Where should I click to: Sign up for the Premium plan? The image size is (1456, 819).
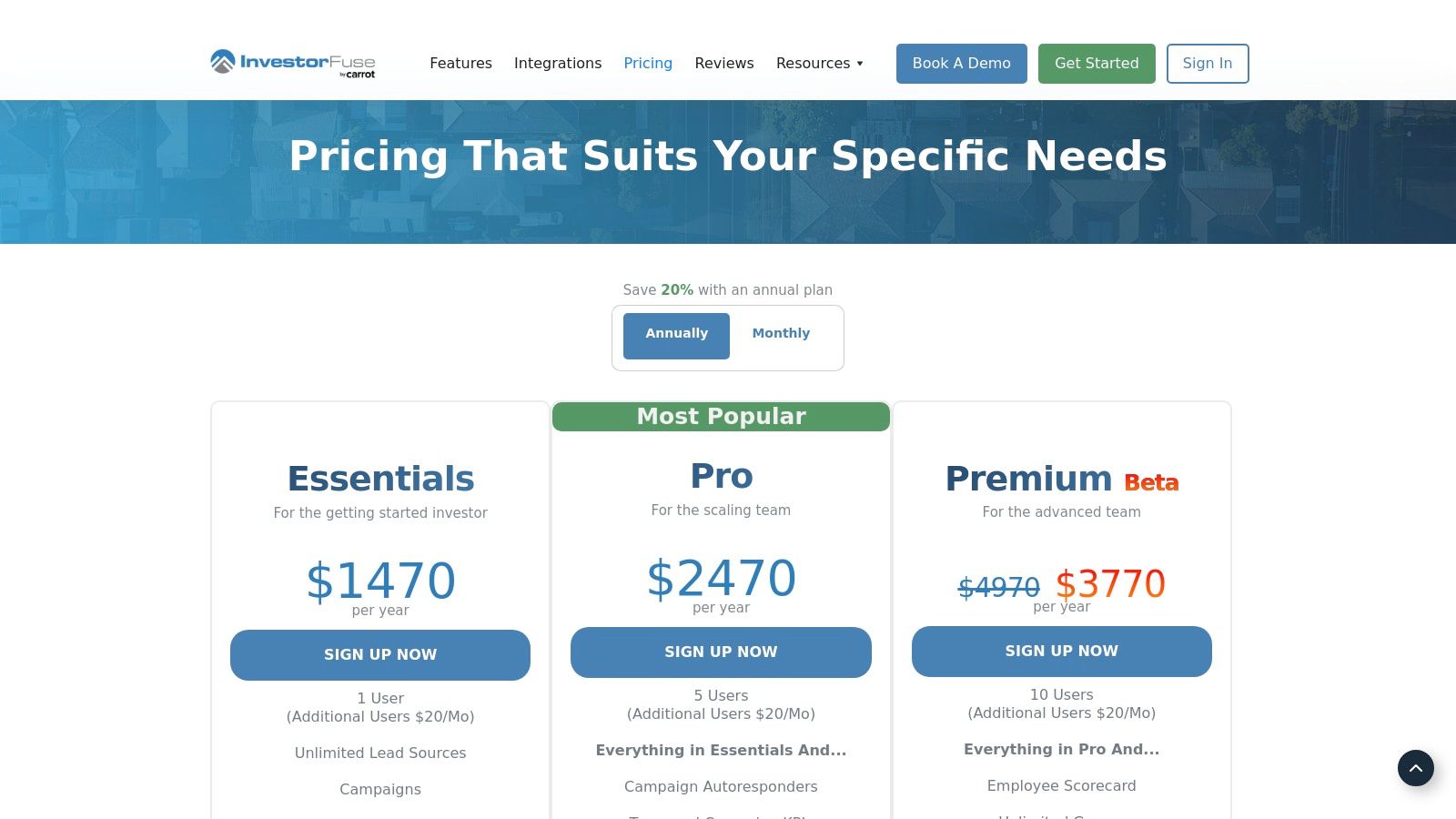(x=1061, y=652)
